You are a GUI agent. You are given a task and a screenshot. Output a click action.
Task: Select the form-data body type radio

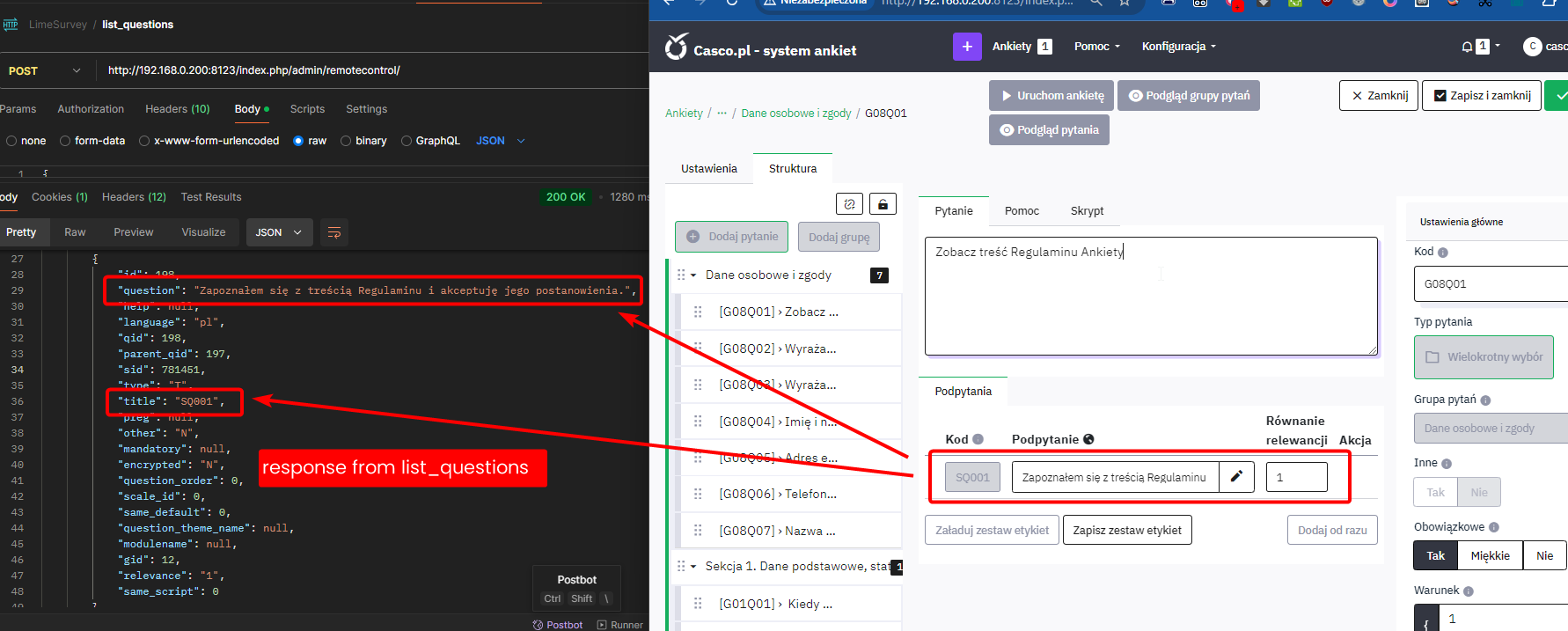pyautogui.click(x=65, y=141)
